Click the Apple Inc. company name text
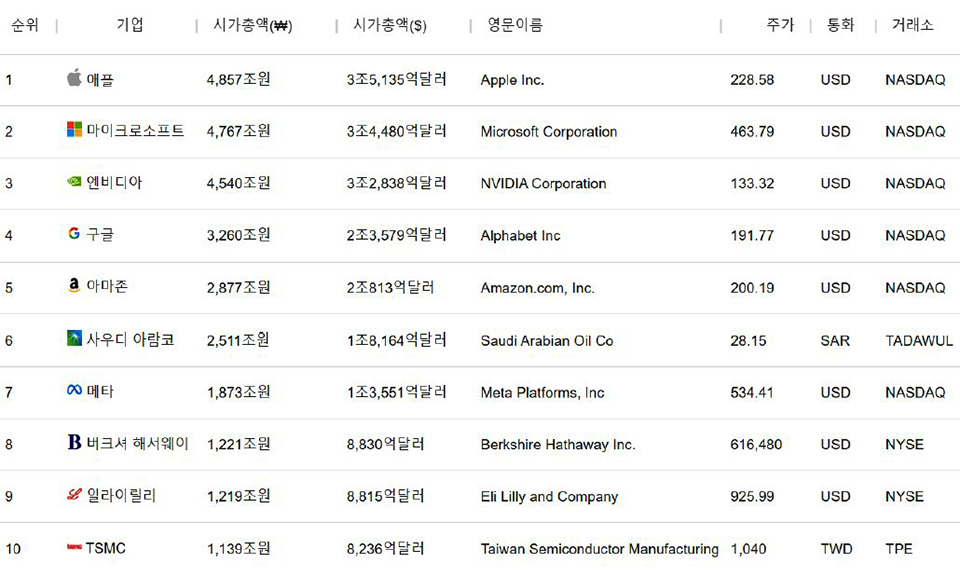 tap(513, 79)
